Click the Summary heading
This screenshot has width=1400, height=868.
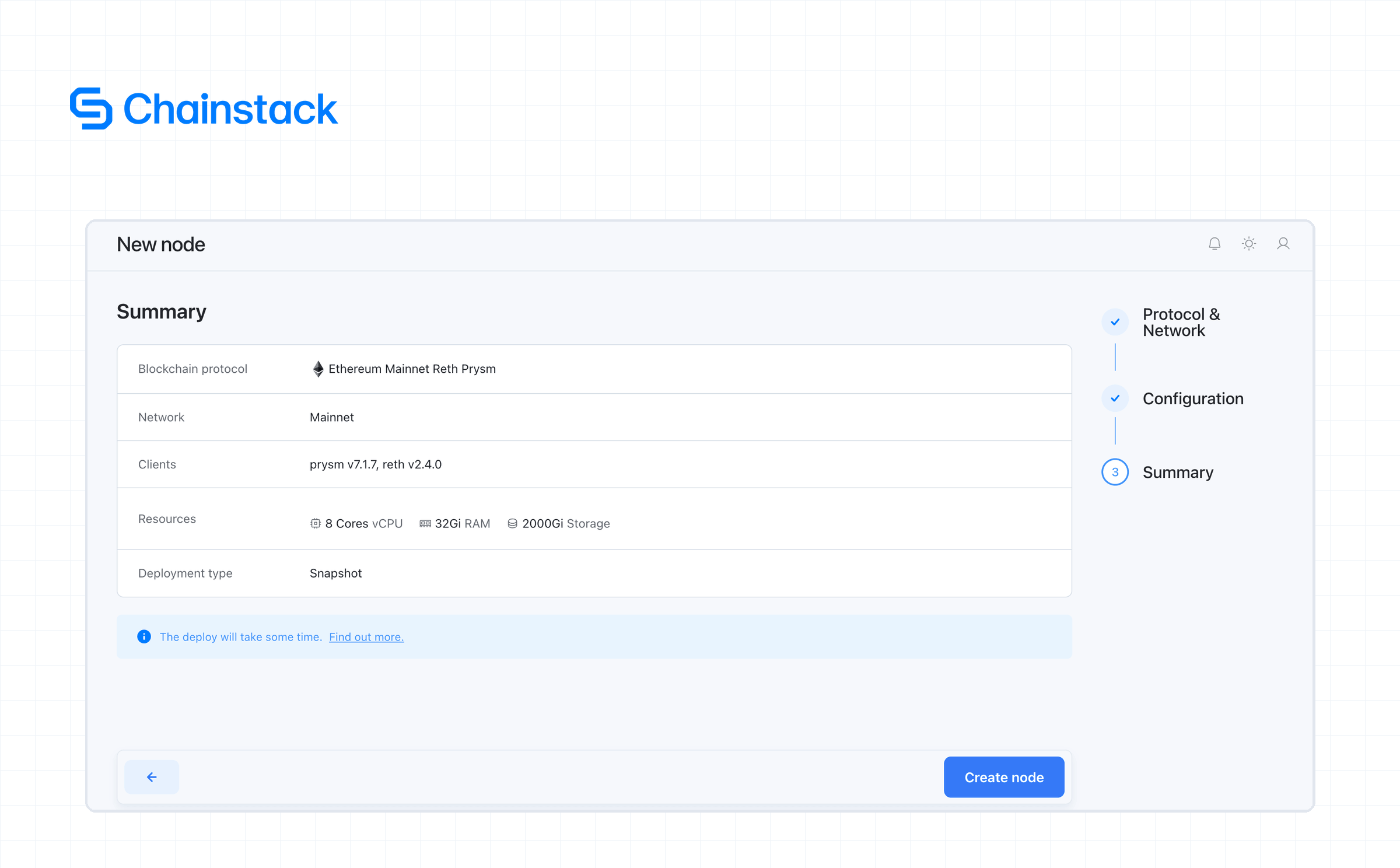tap(162, 311)
